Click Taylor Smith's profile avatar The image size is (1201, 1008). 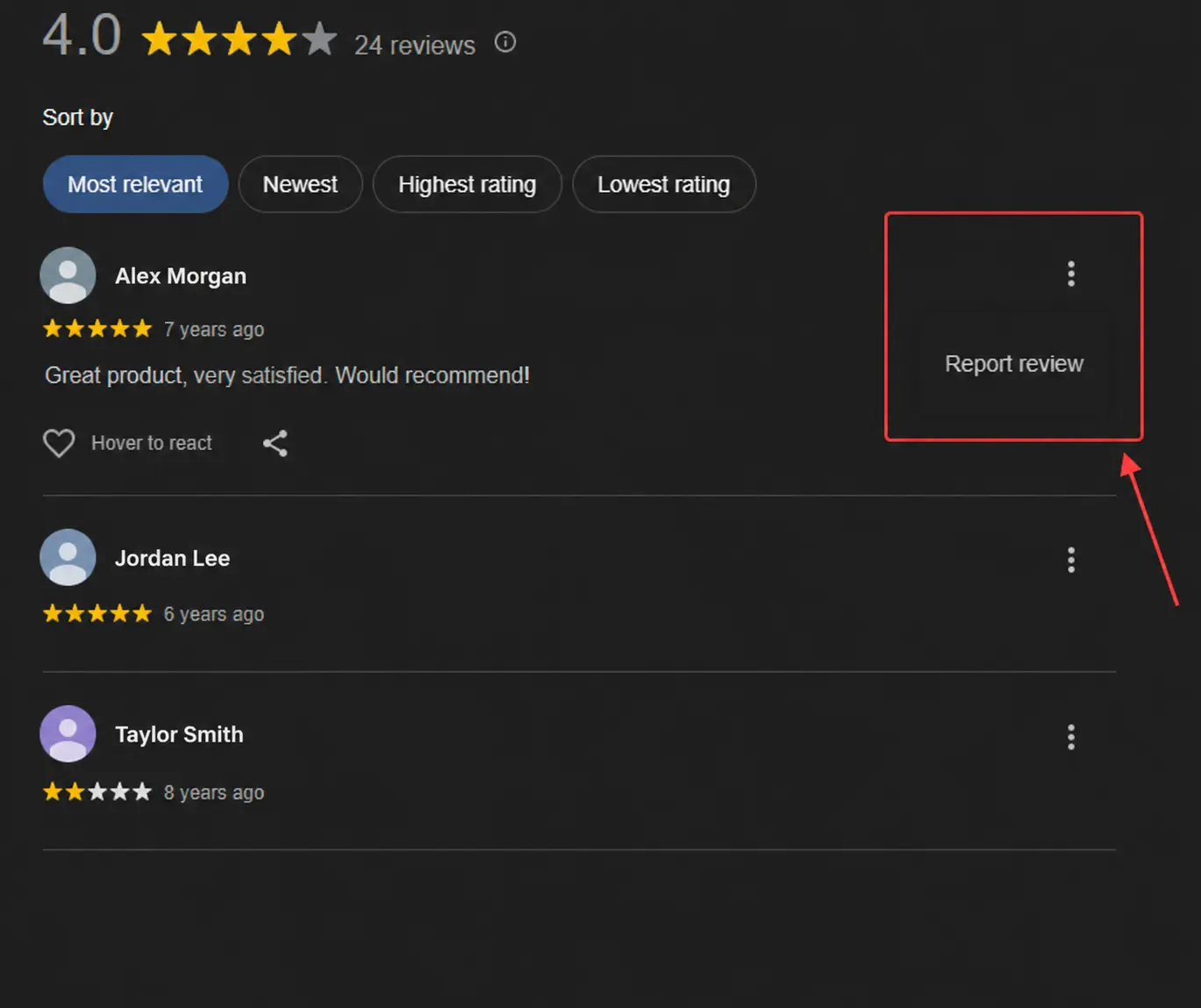(68, 734)
